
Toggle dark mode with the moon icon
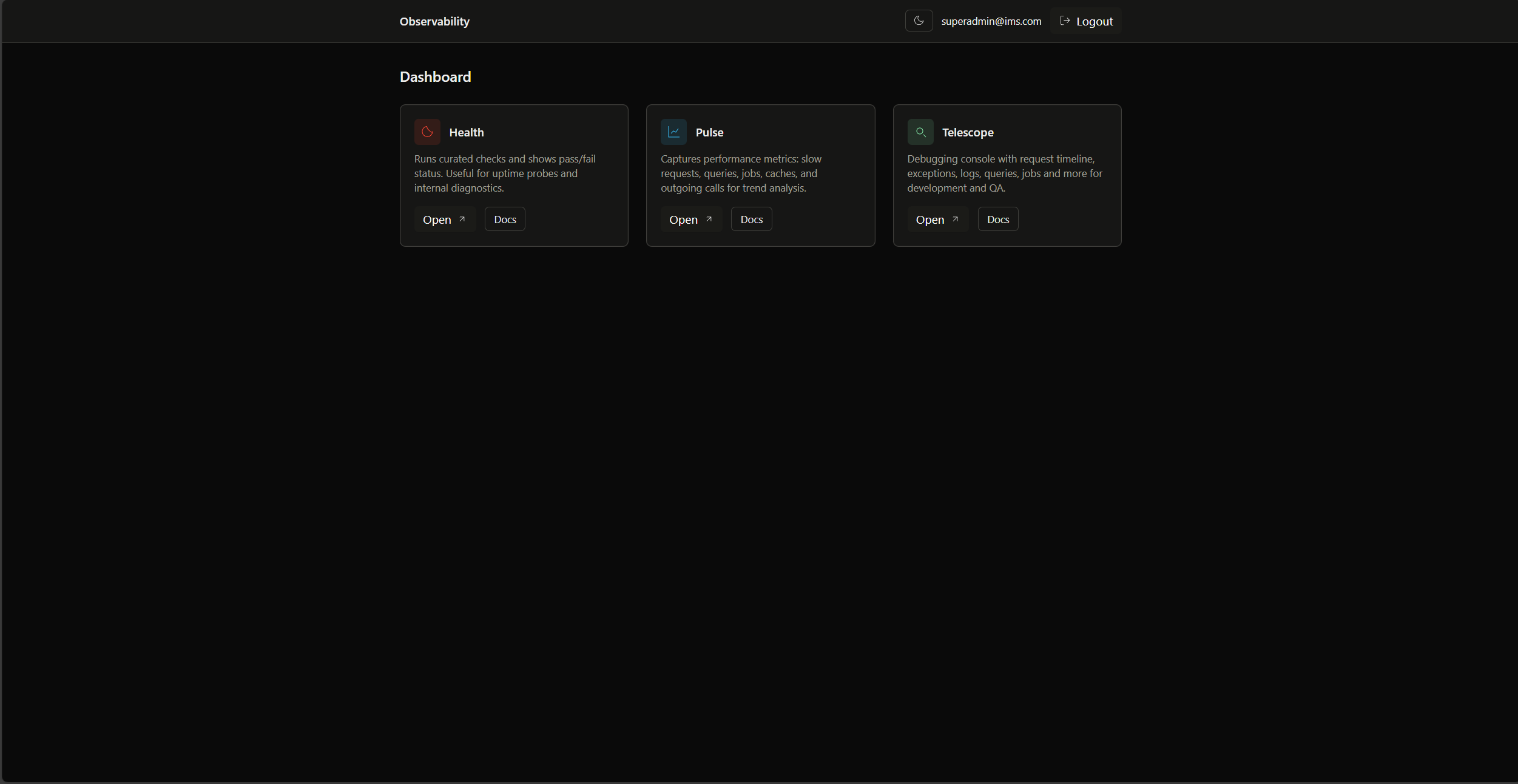[x=919, y=20]
